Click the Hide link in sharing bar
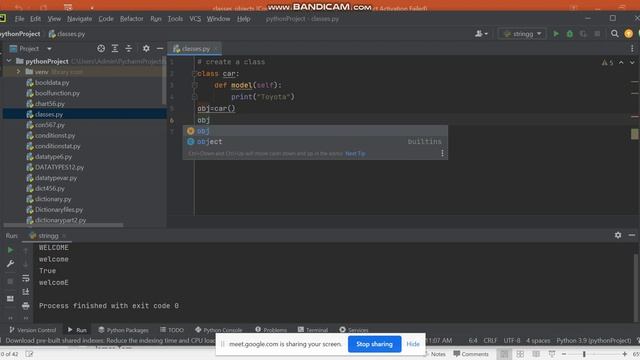 click(x=413, y=344)
